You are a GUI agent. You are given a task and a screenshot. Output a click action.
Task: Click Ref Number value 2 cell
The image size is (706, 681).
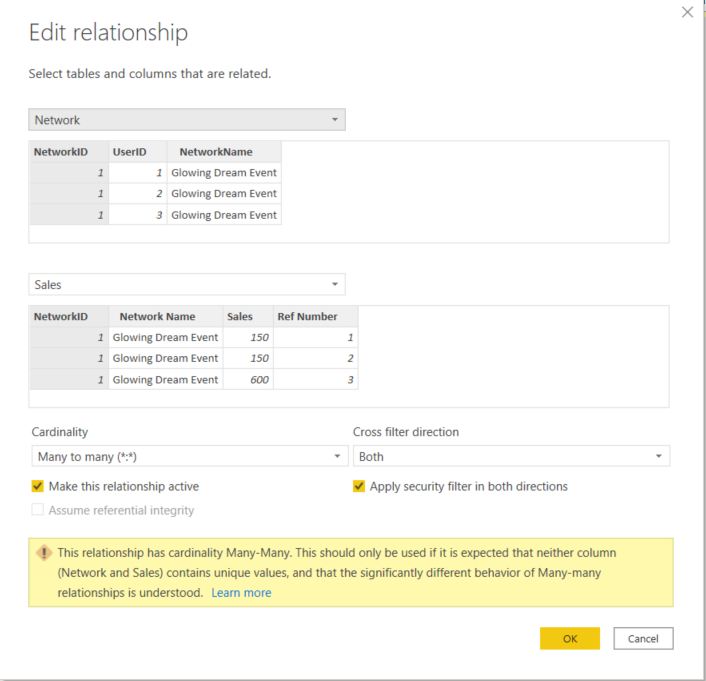316,359
